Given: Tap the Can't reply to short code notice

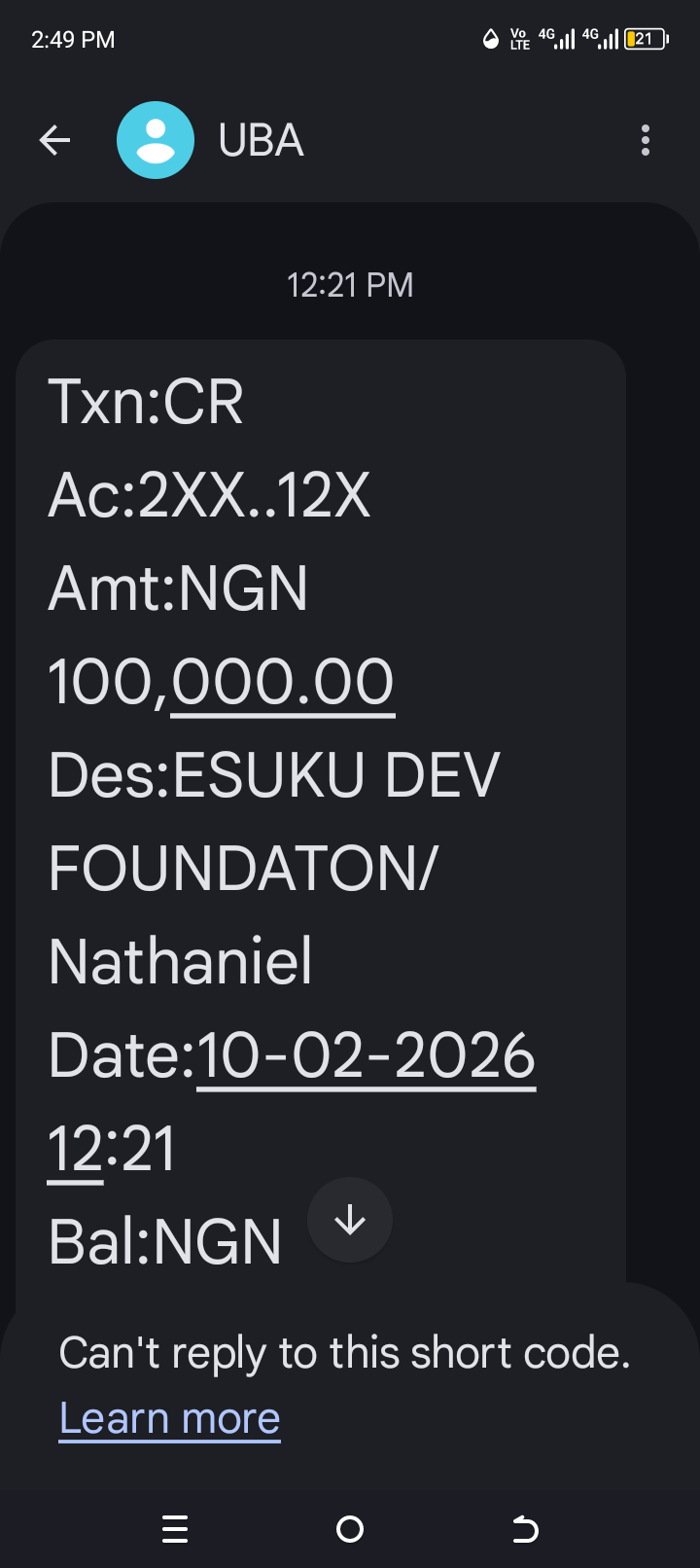Looking at the screenshot, I should pos(344,1352).
